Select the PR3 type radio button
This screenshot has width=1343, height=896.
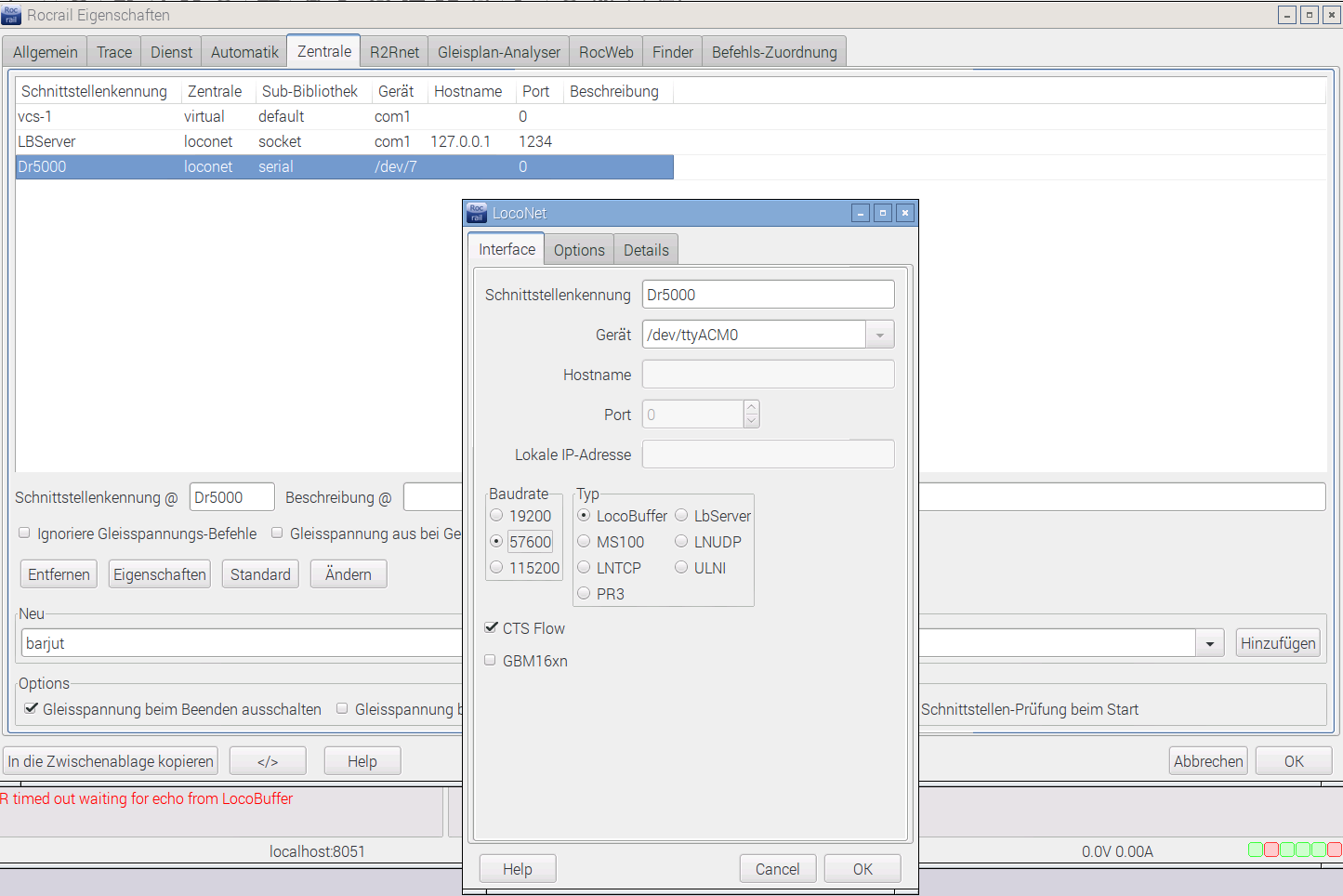584,593
